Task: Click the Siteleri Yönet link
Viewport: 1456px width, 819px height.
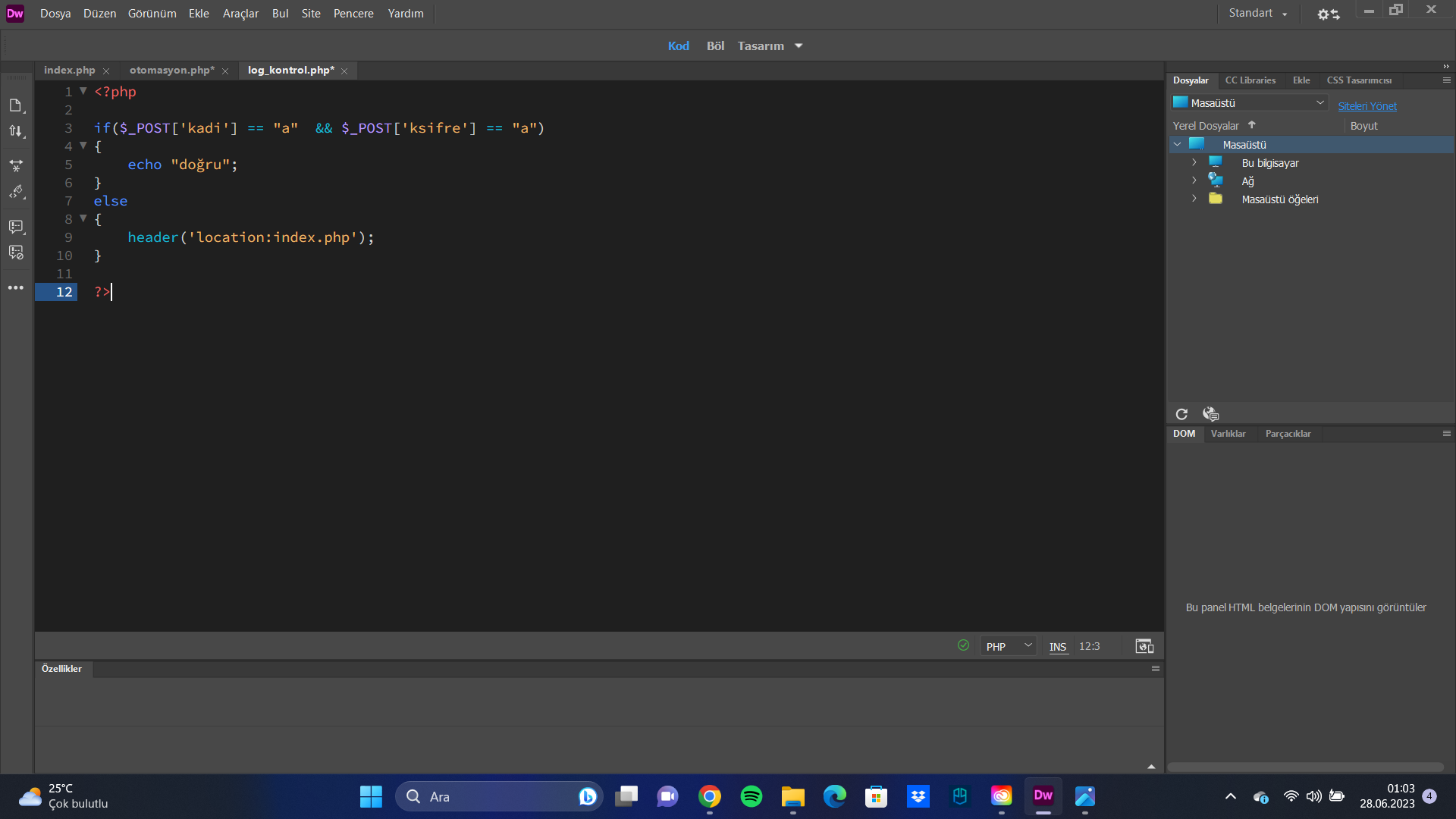Action: pyautogui.click(x=1367, y=106)
